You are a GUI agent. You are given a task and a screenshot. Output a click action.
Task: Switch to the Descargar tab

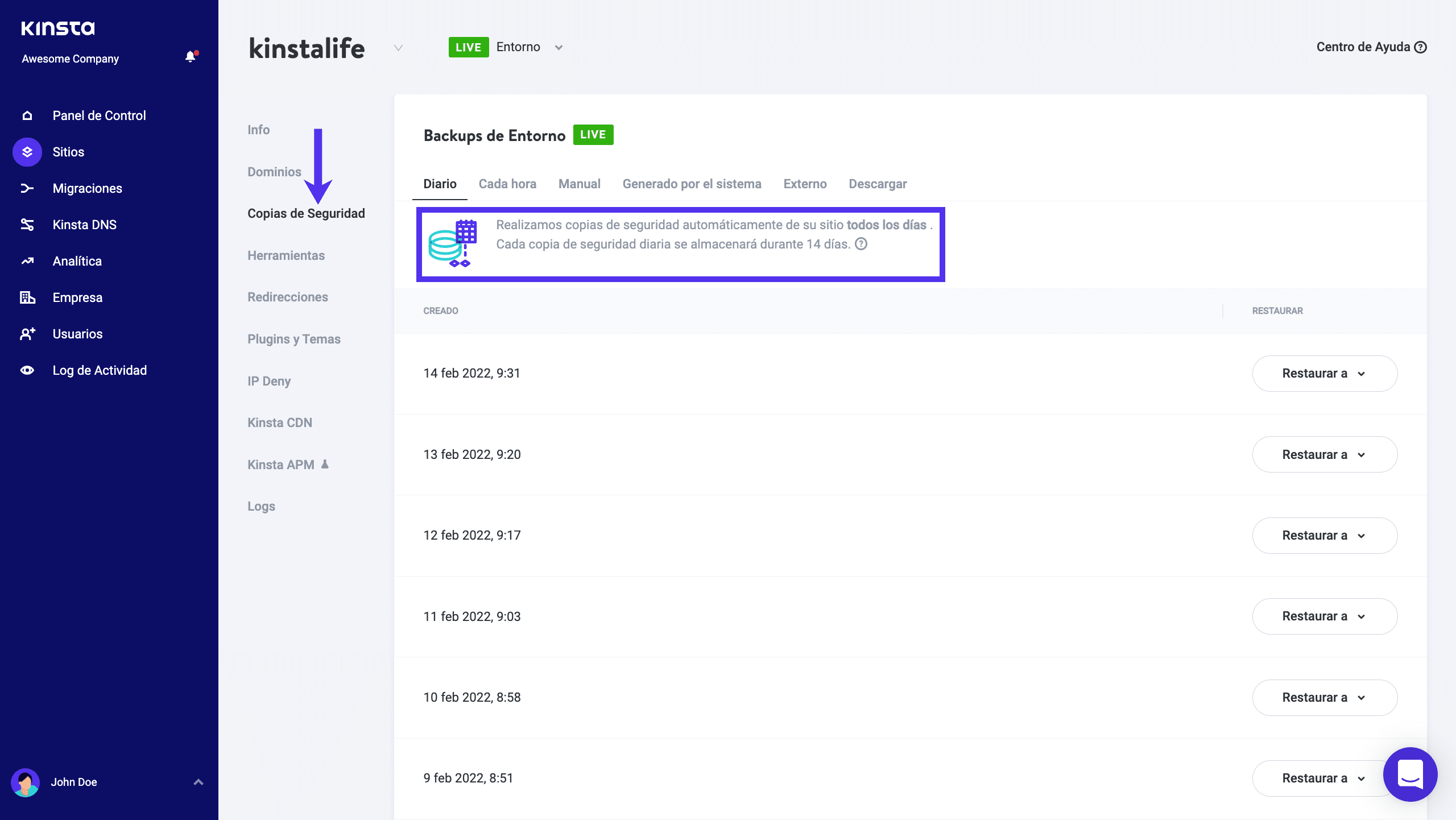878,184
